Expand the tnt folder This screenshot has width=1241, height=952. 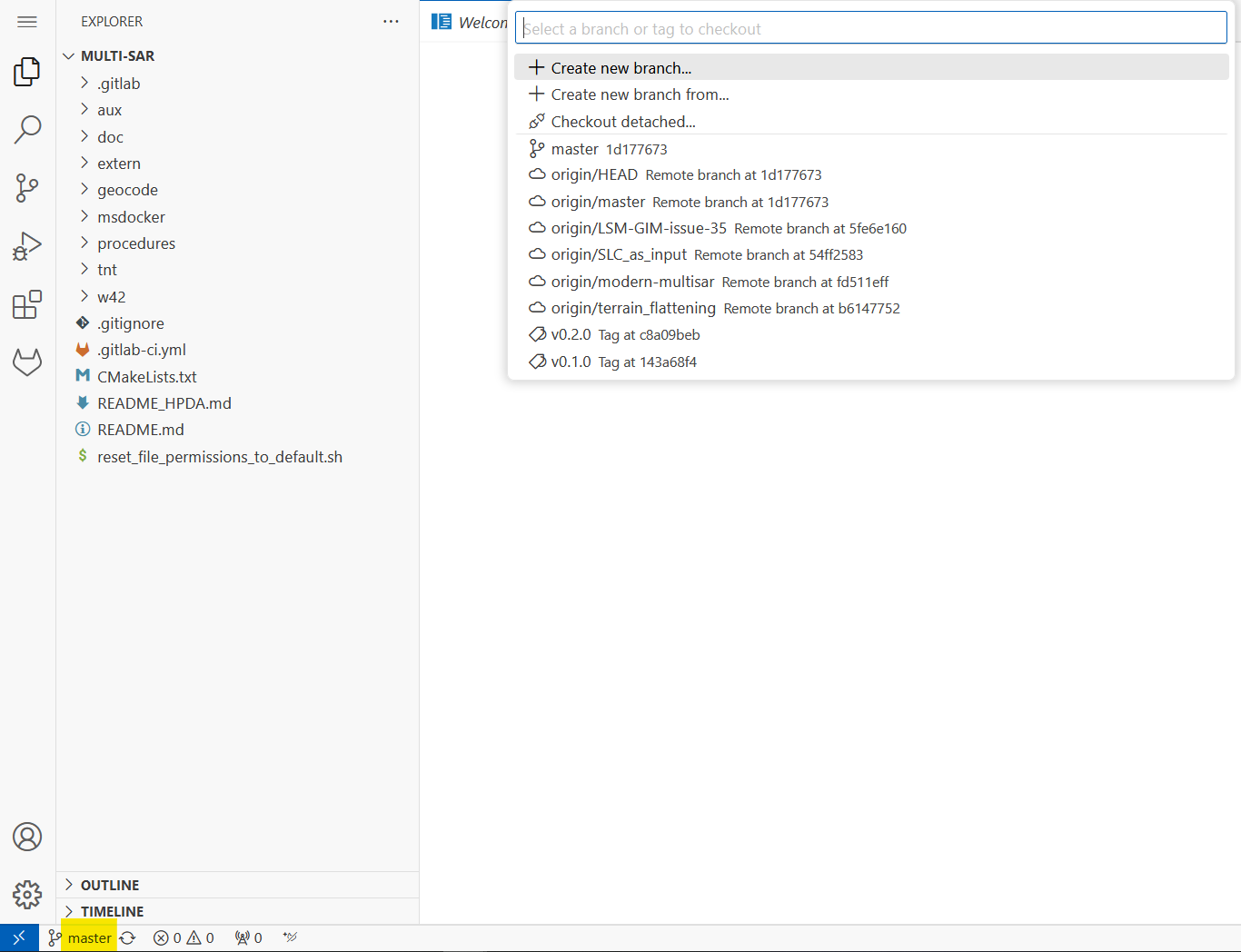coord(236,270)
